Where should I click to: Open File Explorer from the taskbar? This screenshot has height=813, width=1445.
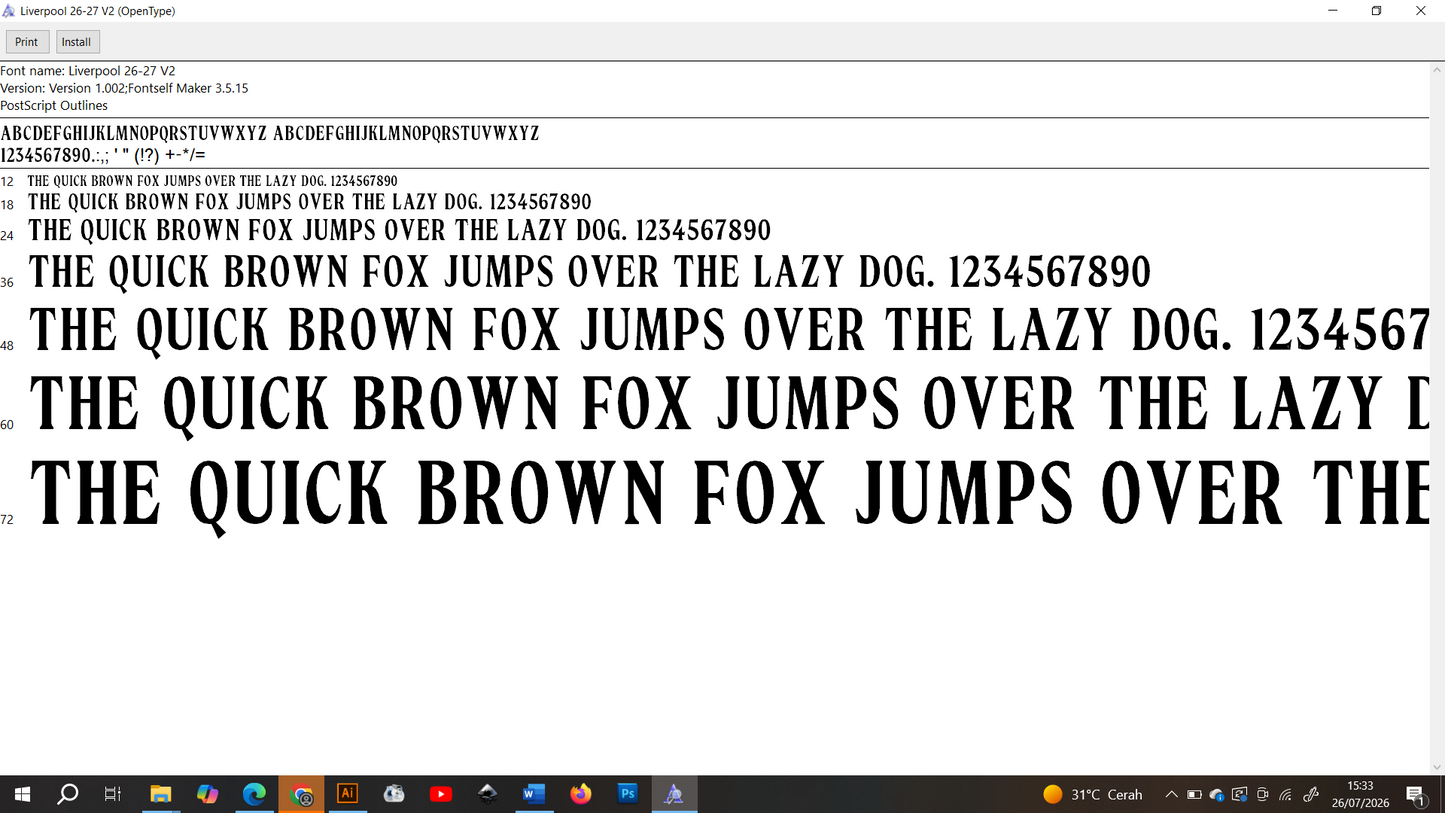pos(161,794)
